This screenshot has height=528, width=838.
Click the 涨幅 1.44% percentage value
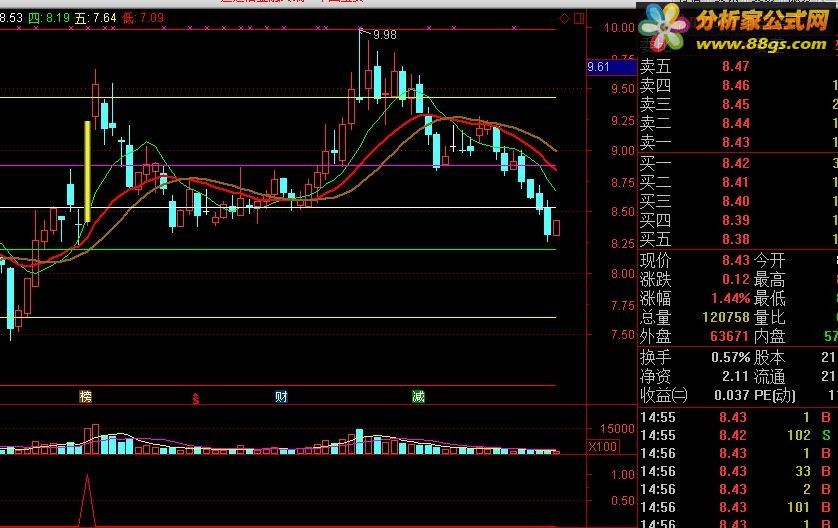click(731, 298)
